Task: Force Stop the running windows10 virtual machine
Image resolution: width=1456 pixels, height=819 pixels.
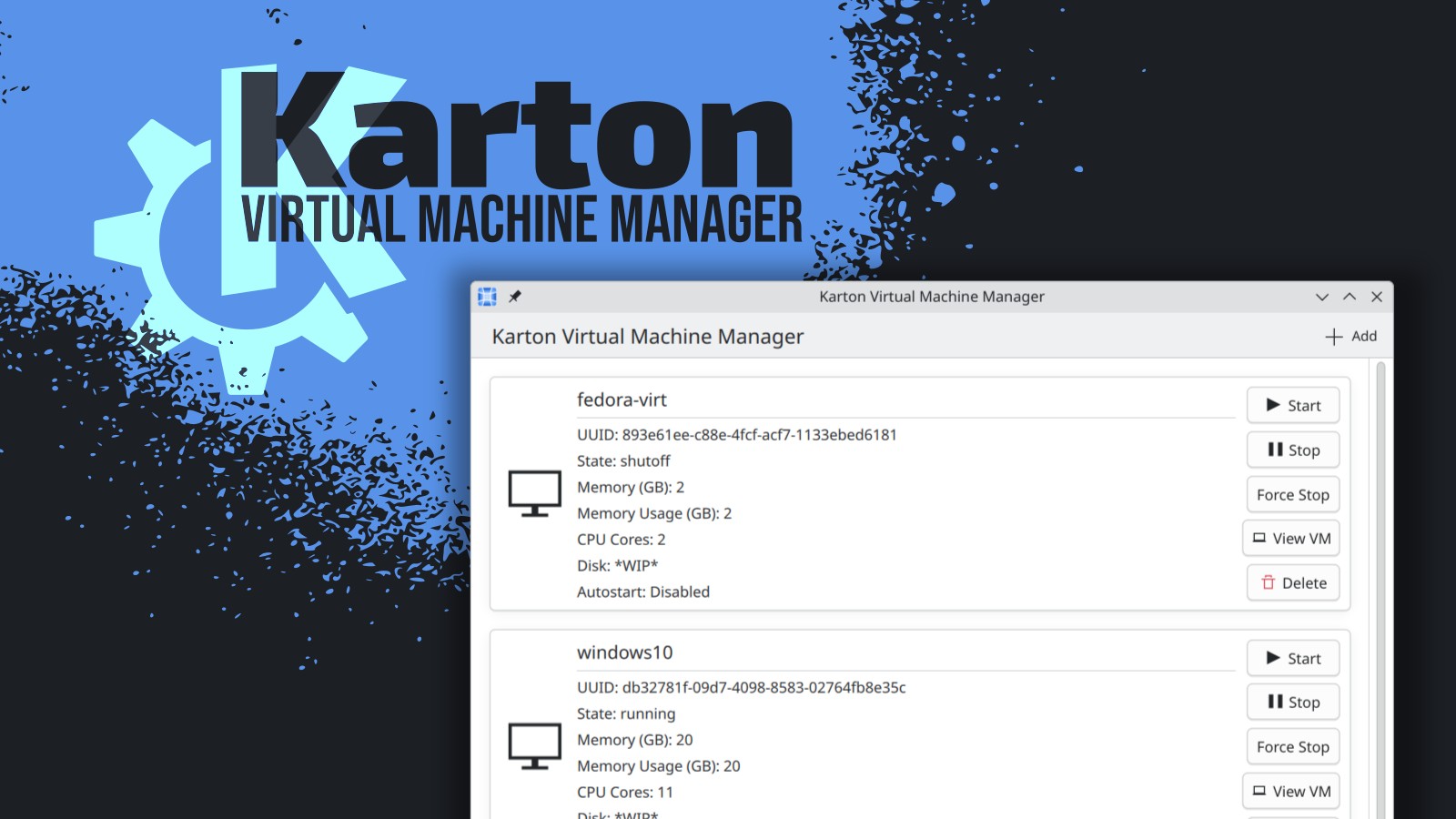Action: (x=1292, y=746)
